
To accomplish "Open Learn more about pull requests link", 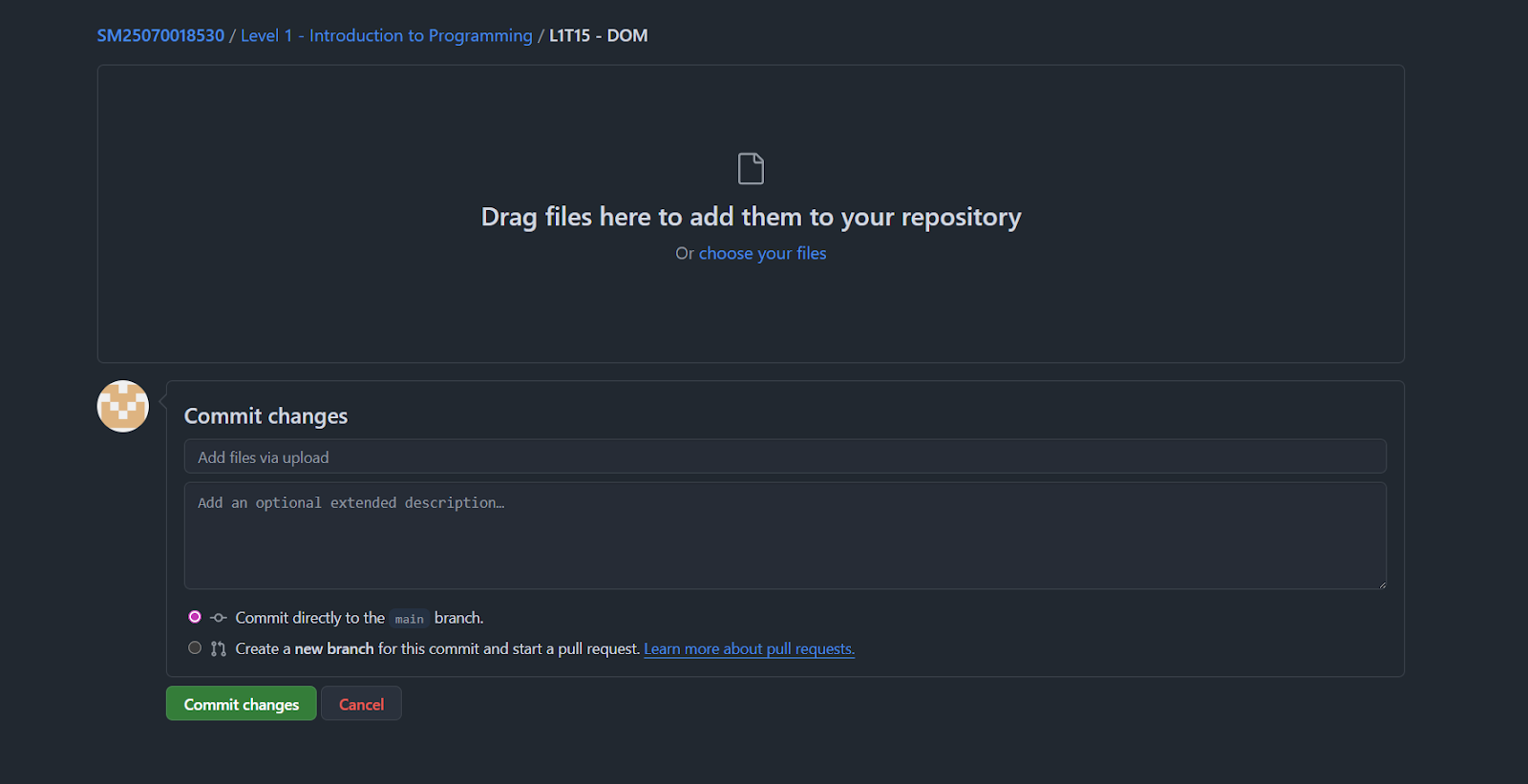I will (x=749, y=648).
